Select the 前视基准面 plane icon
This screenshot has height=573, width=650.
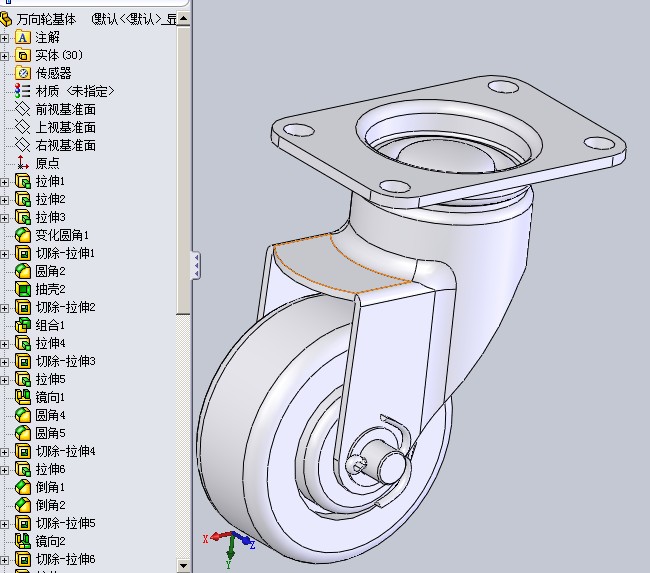(x=23, y=109)
